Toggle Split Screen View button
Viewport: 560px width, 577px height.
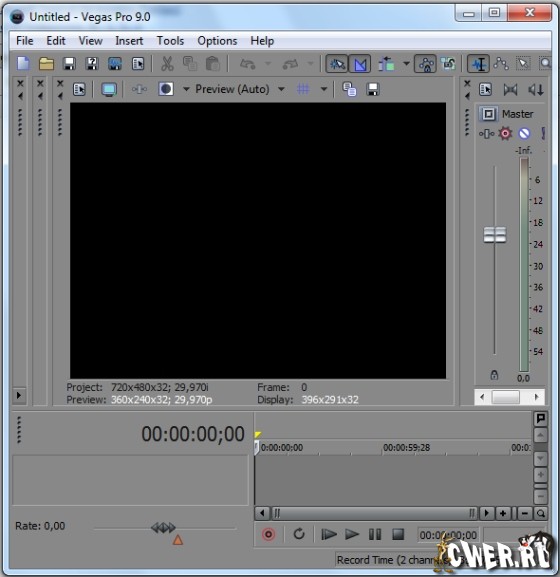tap(166, 89)
